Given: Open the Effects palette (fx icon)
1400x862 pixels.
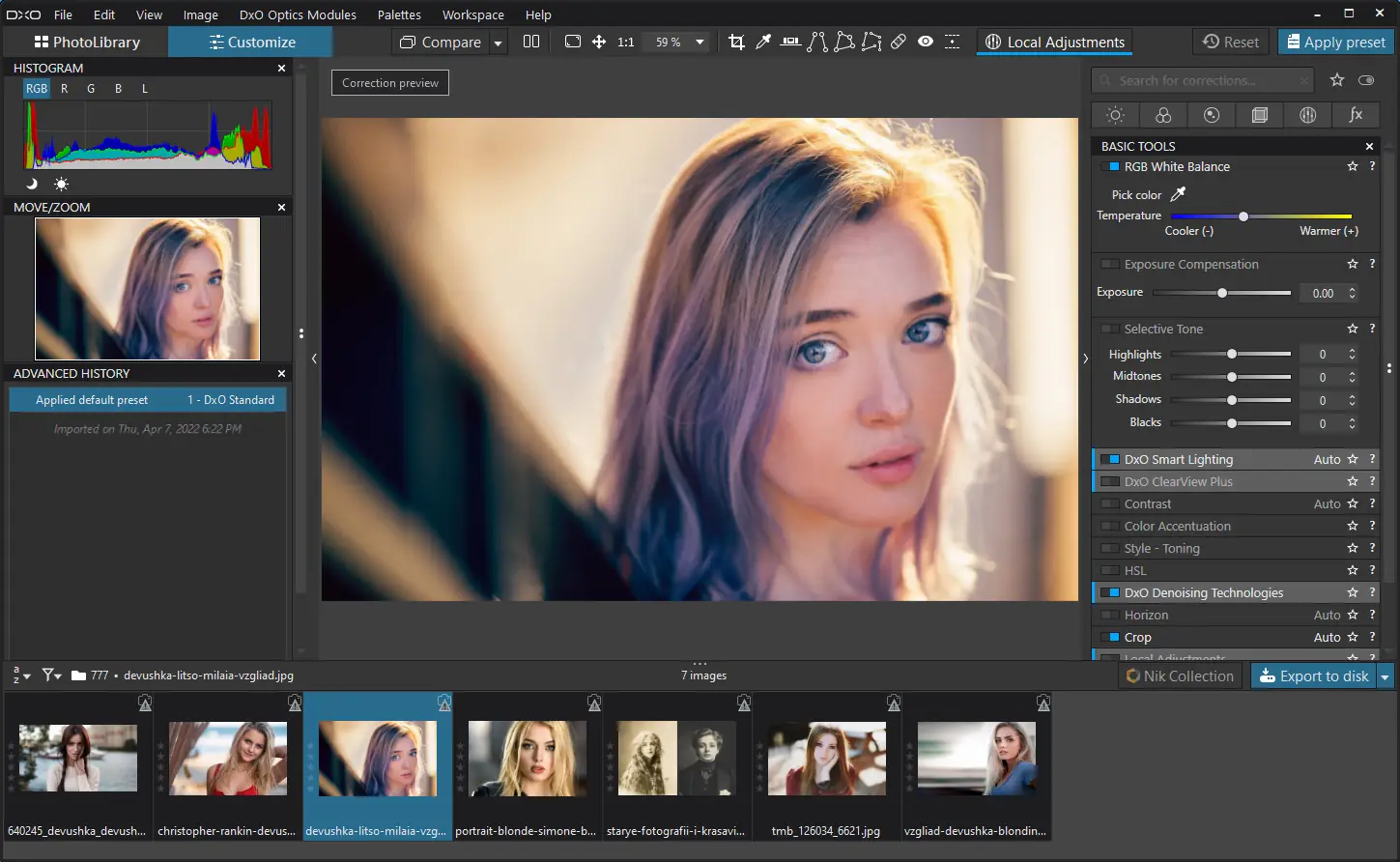Looking at the screenshot, I should click(x=1356, y=115).
